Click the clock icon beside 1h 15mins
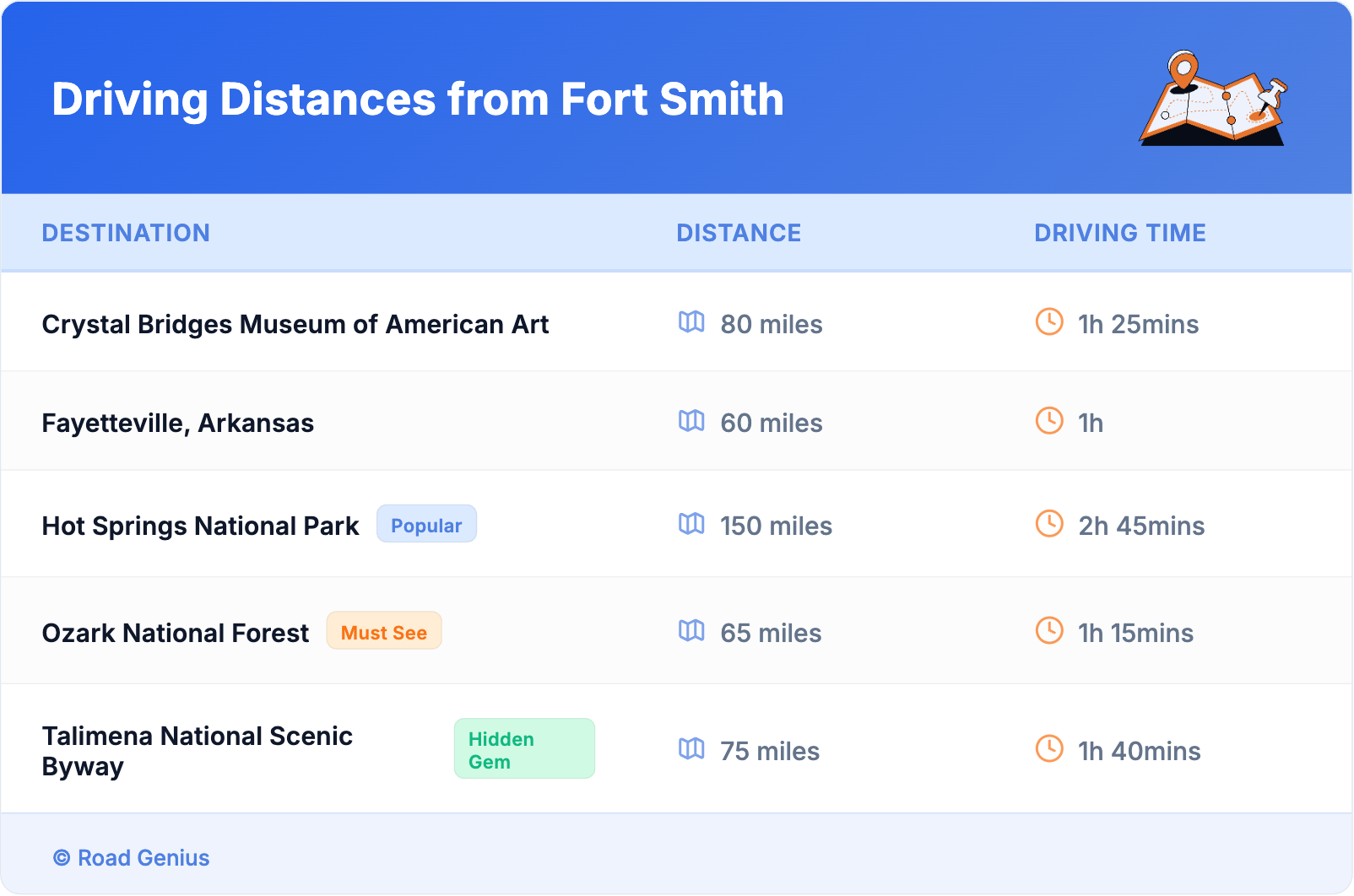The image size is (1354, 896). [1049, 631]
